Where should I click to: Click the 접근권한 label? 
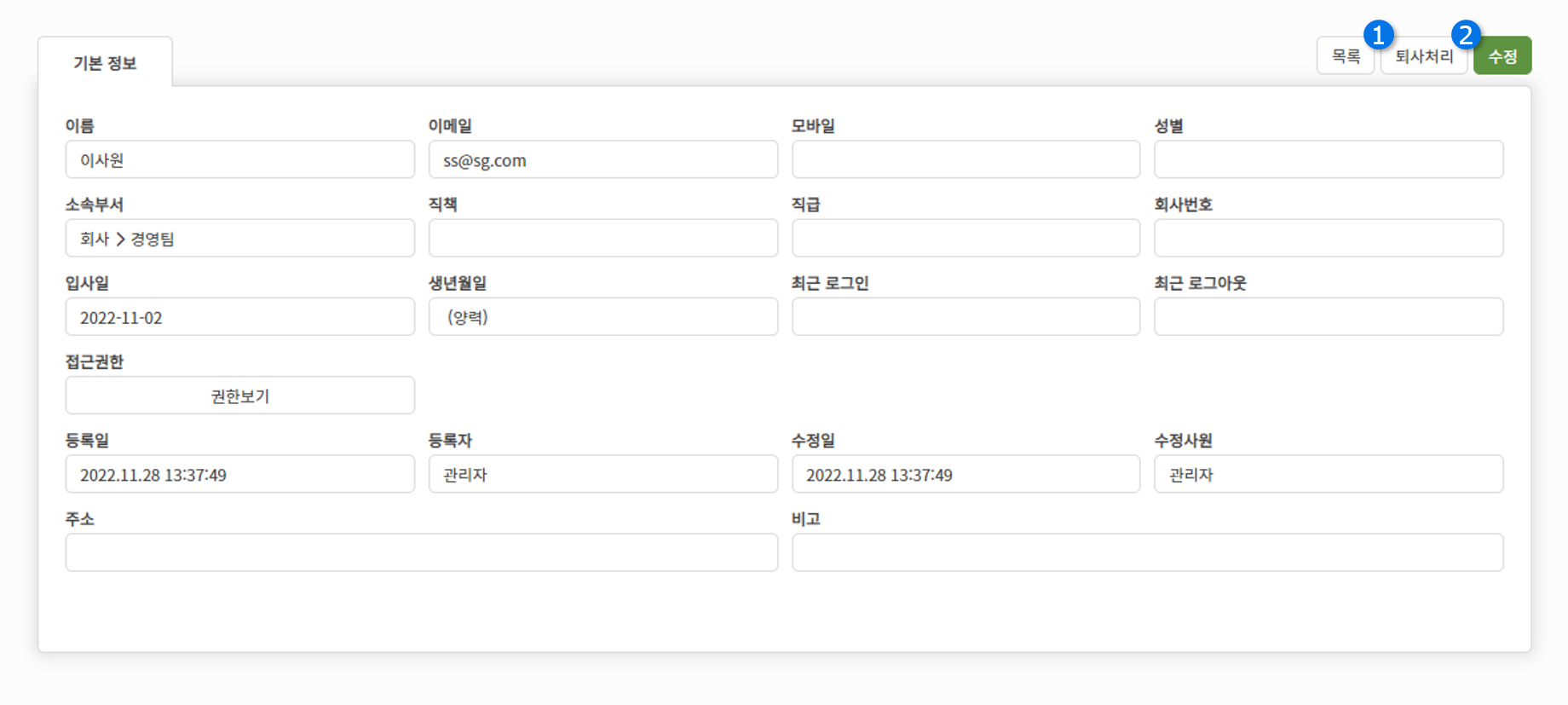pyautogui.click(x=95, y=361)
